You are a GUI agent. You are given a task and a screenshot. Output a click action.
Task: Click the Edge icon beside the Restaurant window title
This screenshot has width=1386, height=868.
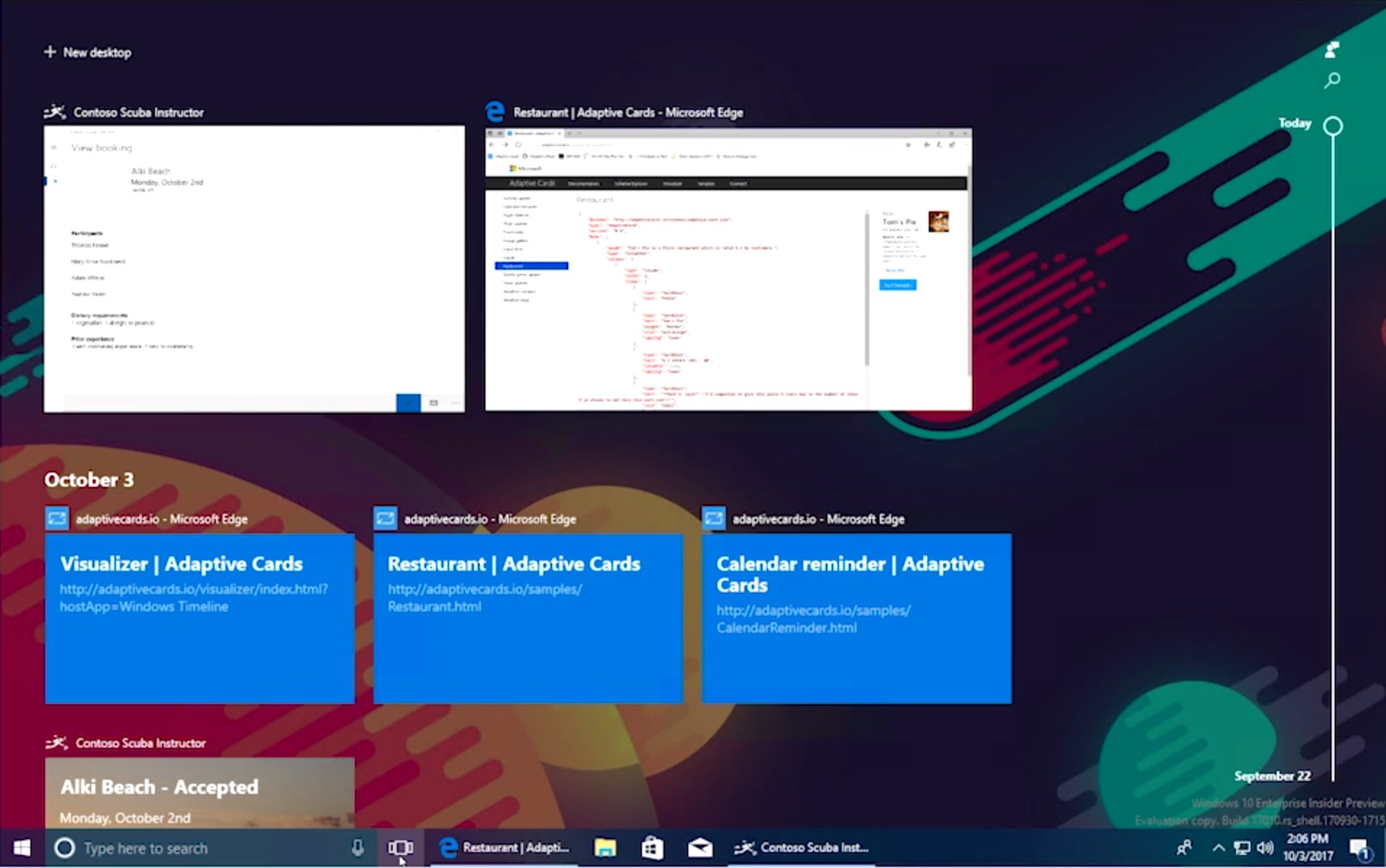[496, 112]
